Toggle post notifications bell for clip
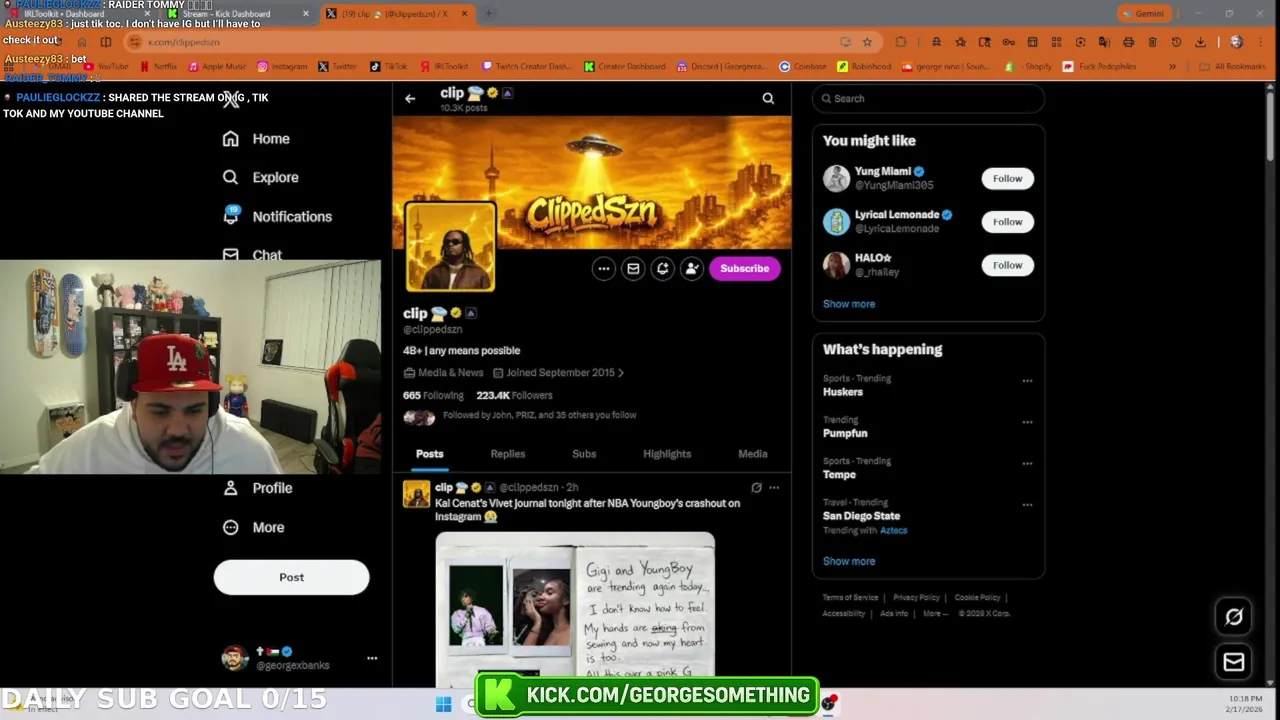Viewport: 1280px width, 720px height. coord(662,268)
